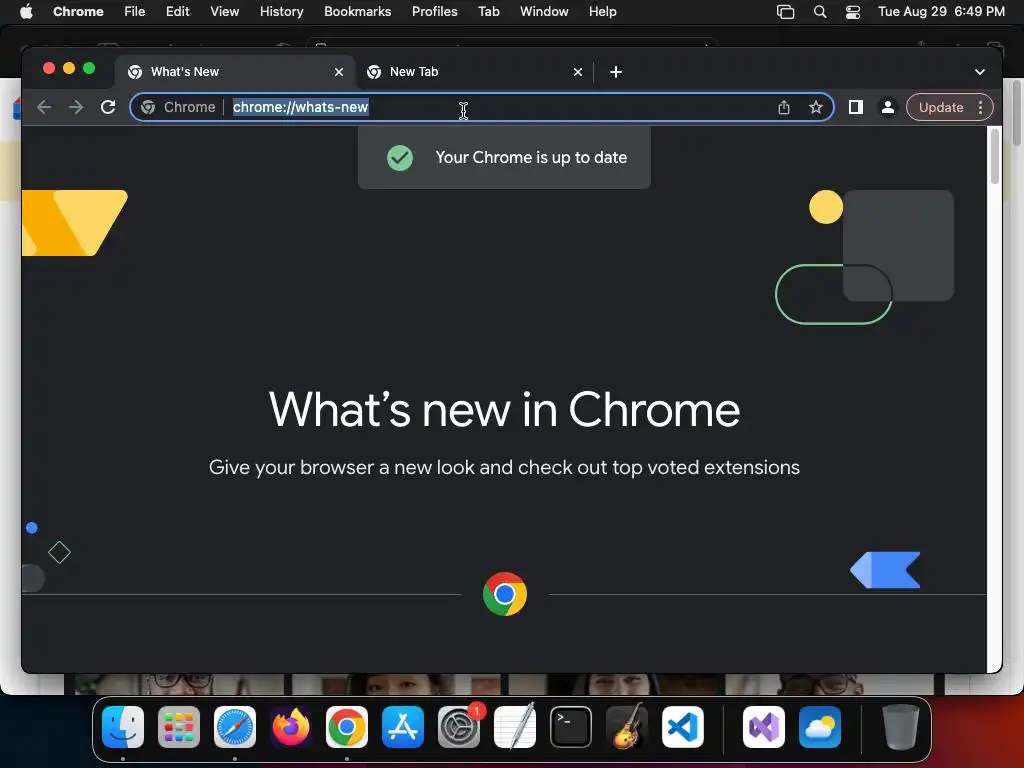The image size is (1024, 768).
Task: Go forward with the forward arrow
Action: click(76, 107)
